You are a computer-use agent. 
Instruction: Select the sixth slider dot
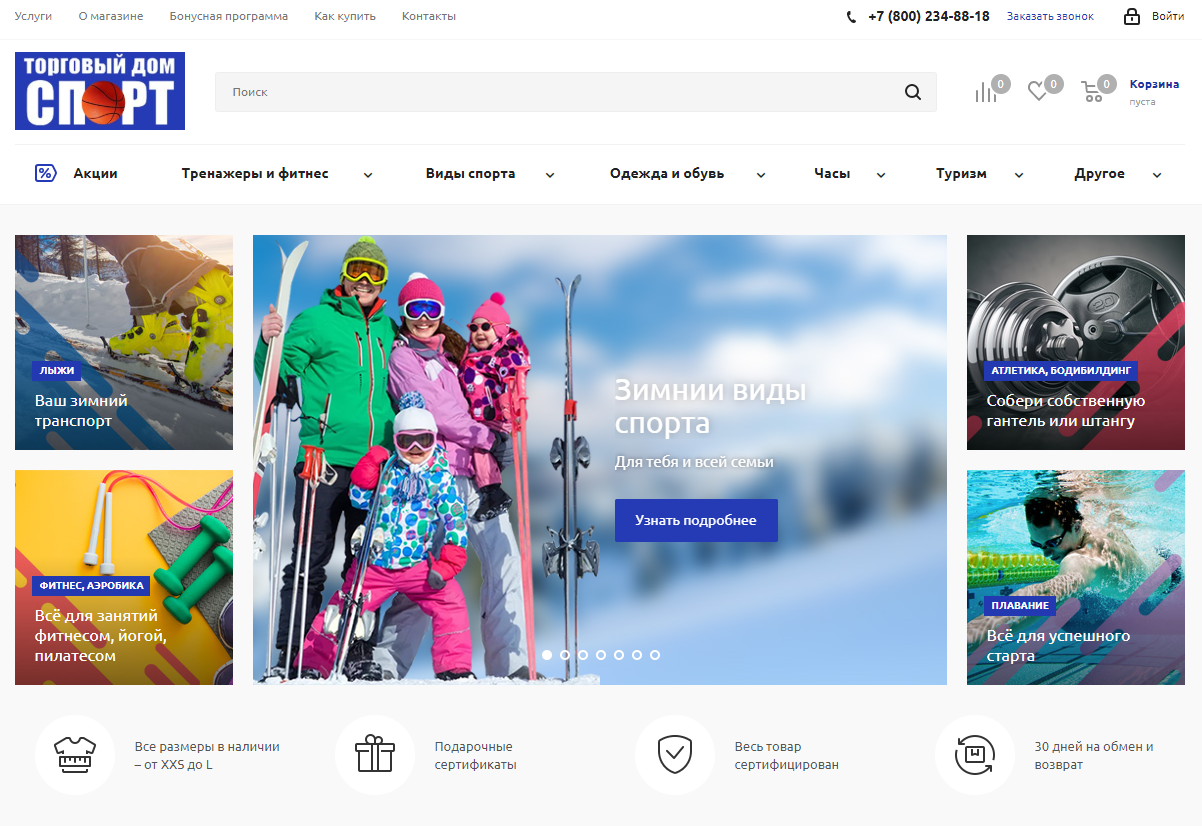click(637, 655)
